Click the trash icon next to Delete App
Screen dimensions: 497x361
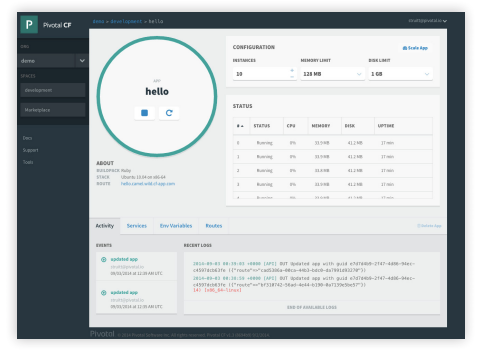[x=419, y=226]
